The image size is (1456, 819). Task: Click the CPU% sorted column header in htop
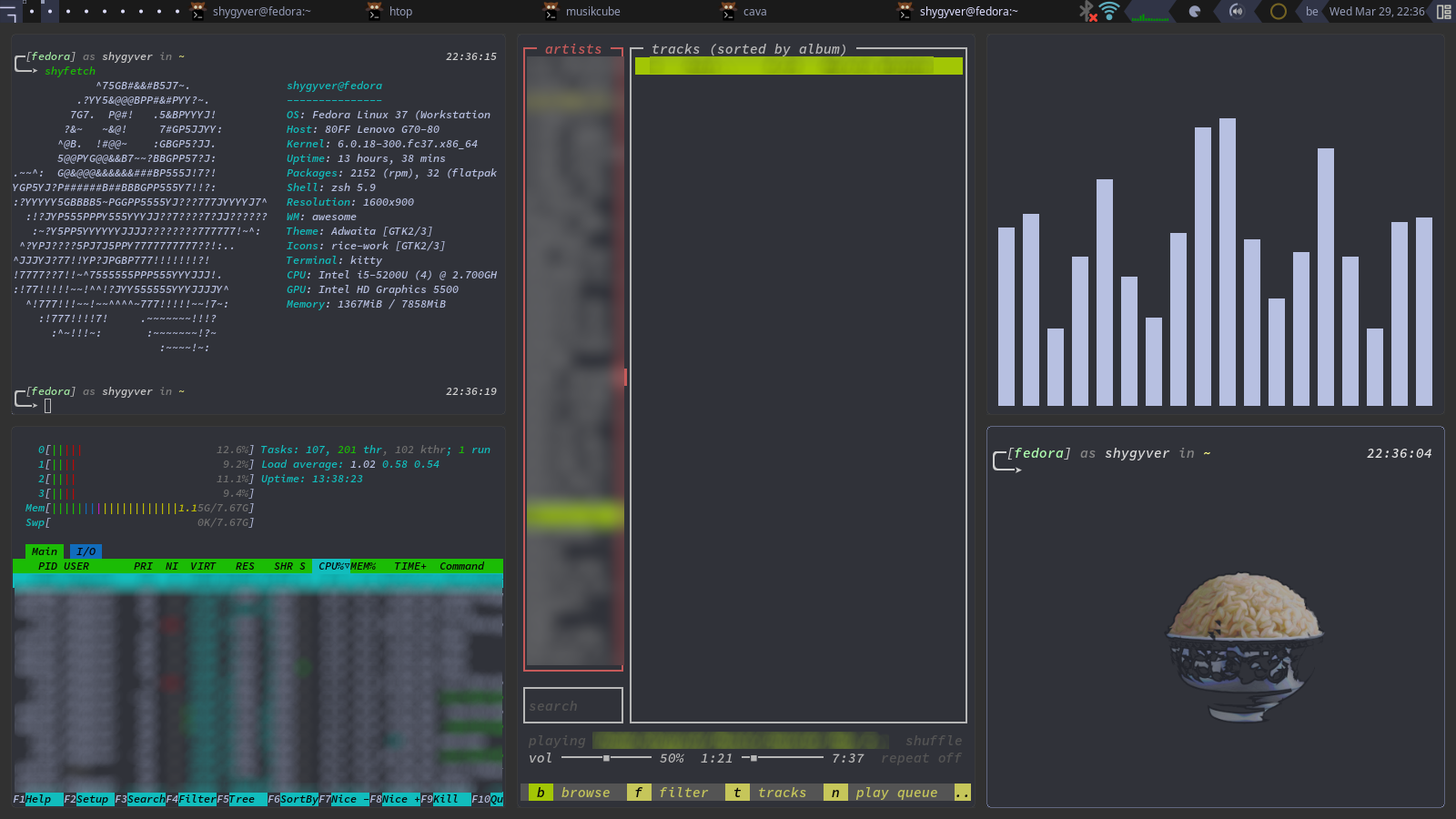[331, 566]
